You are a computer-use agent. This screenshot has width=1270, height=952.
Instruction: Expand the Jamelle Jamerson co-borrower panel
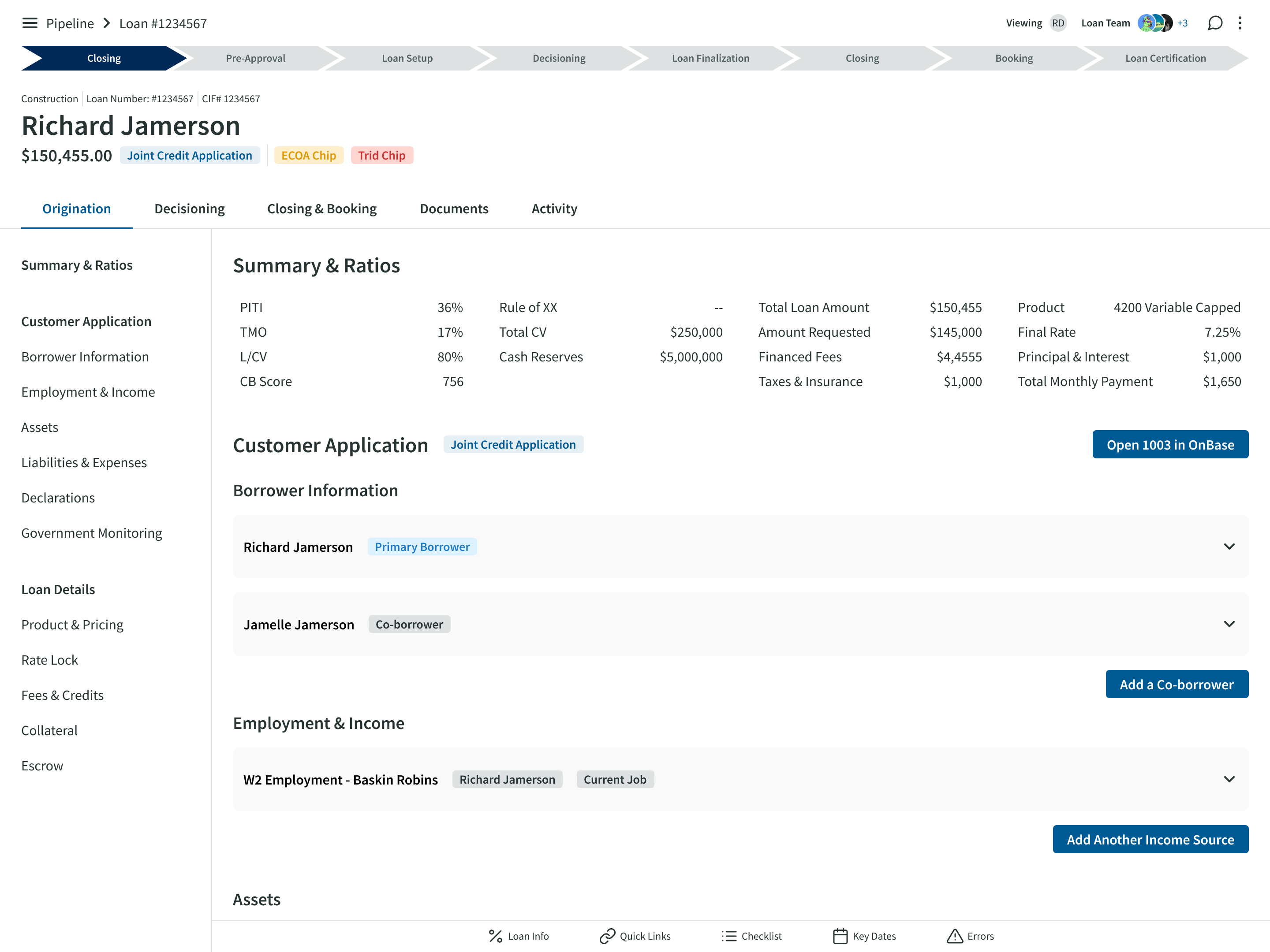1229,624
